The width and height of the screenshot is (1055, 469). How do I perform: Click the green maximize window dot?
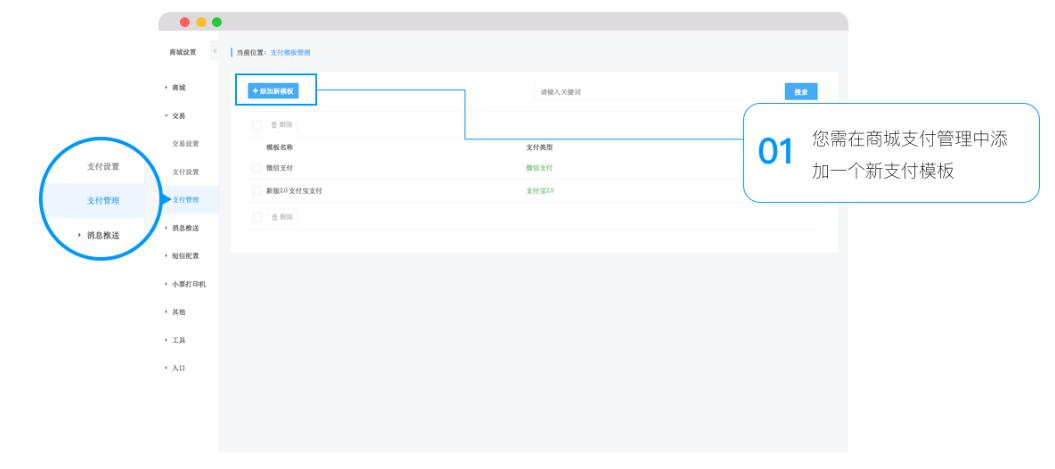coord(217,22)
